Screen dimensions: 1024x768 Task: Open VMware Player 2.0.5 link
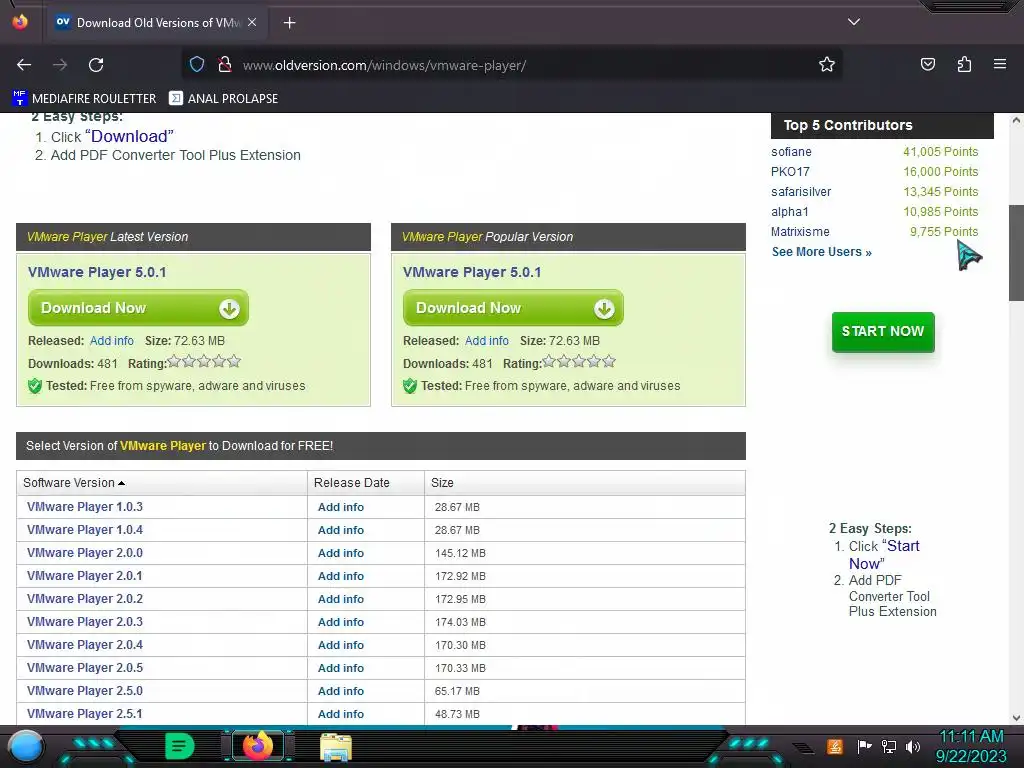85,667
